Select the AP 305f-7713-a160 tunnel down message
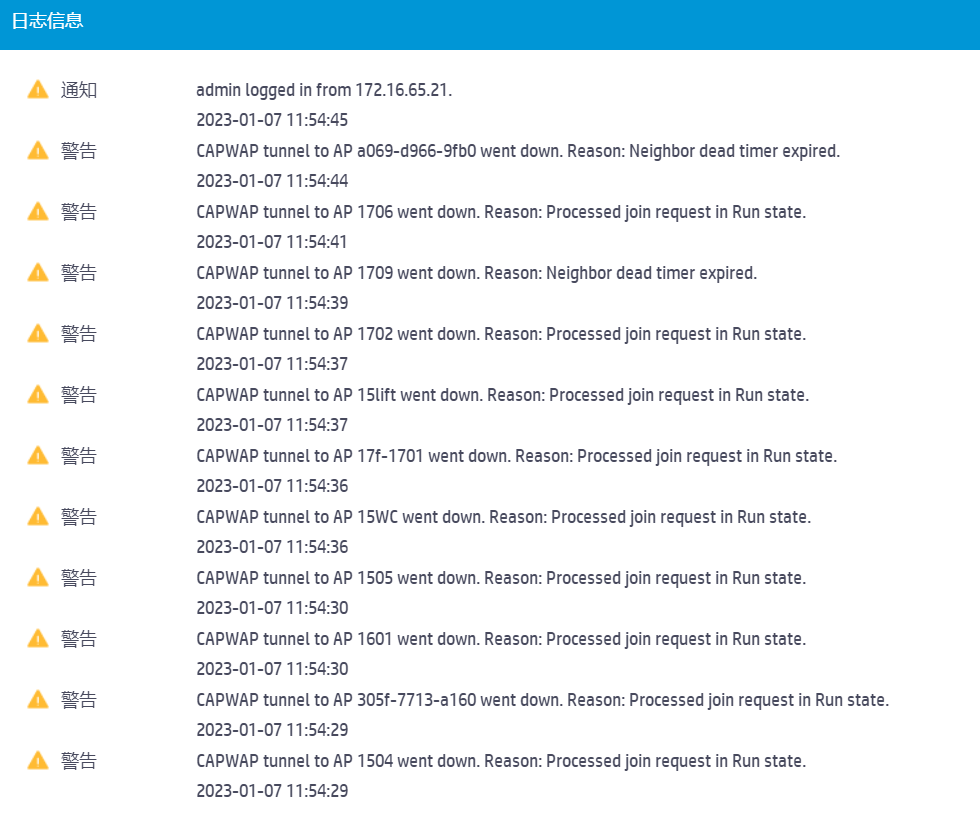This screenshot has height=813, width=980. 542,700
